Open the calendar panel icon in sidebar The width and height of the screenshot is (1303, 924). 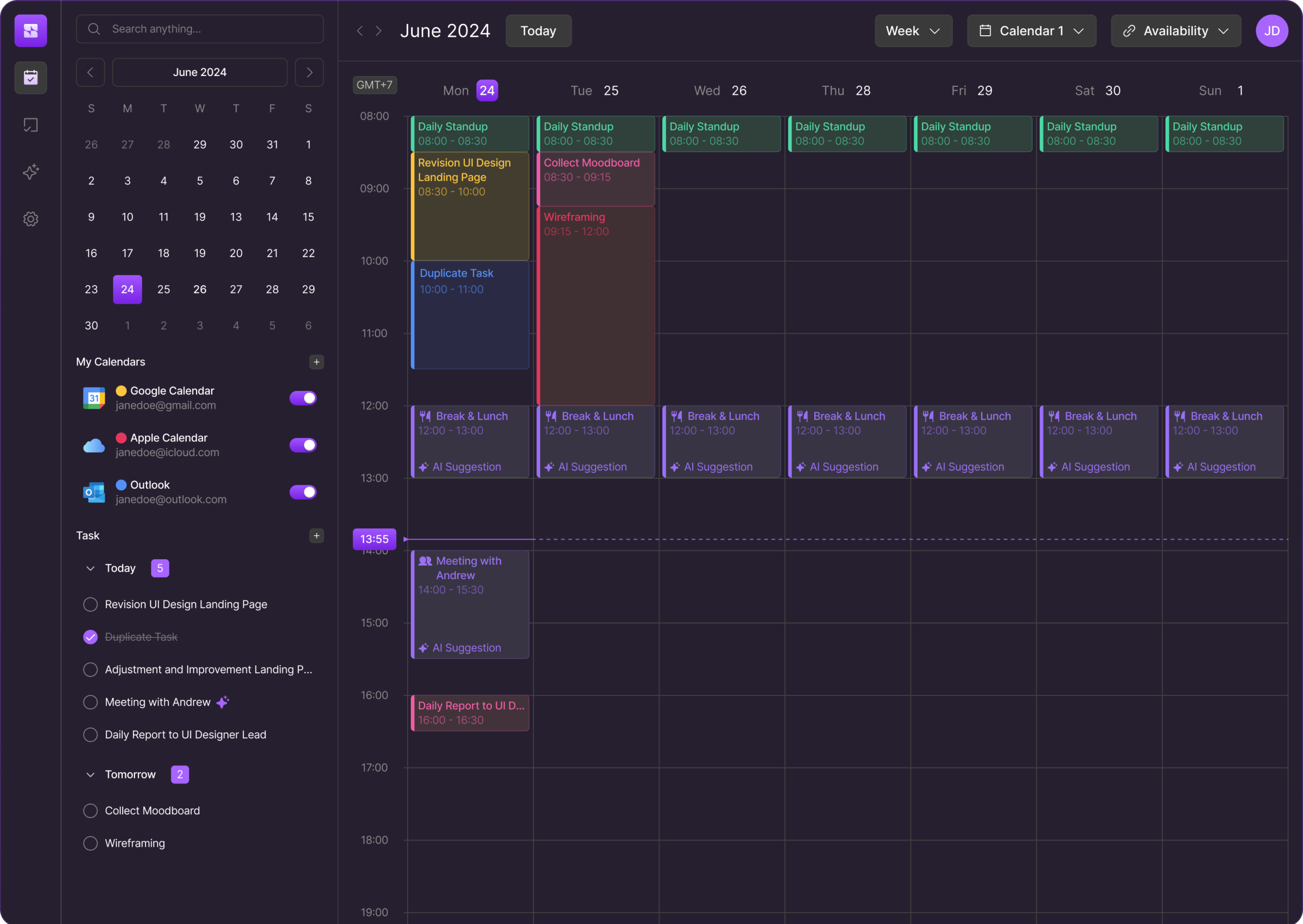coord(31,78)
